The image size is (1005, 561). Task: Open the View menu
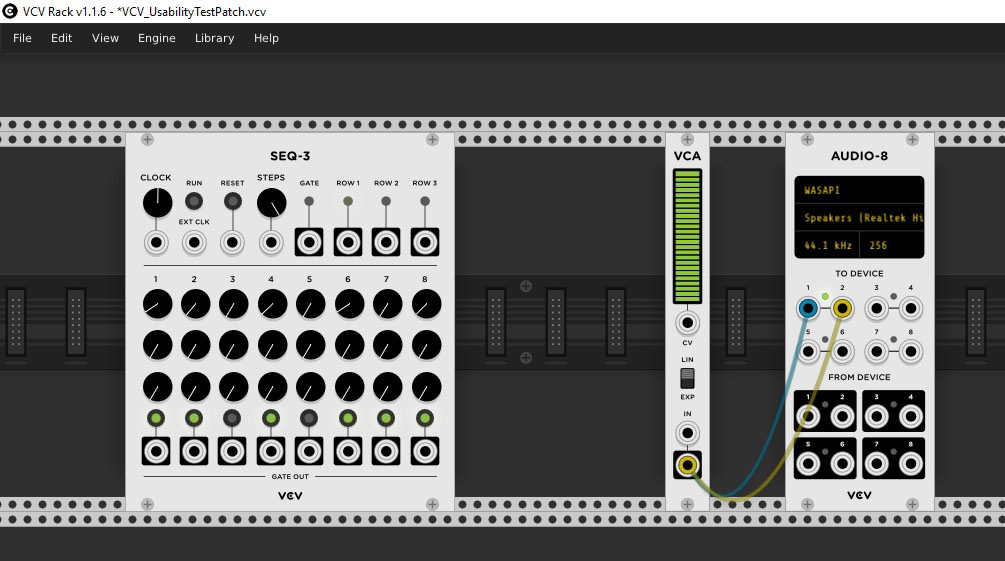point(105,38)
